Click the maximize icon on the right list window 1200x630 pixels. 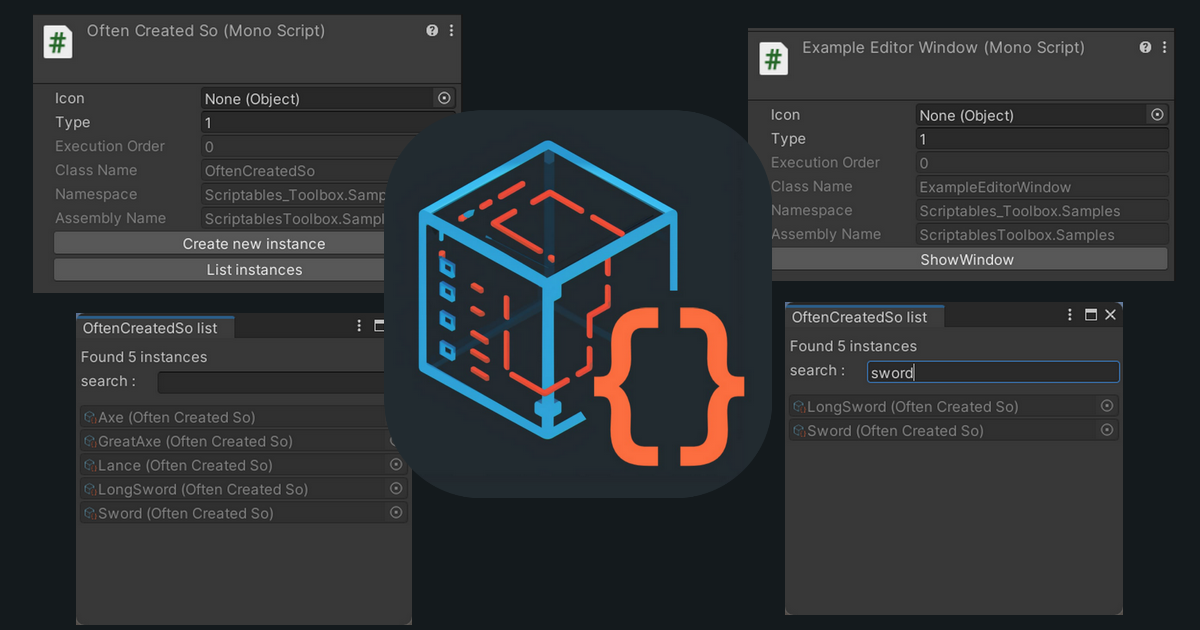pyautogui.click(x=1090, y=314)
